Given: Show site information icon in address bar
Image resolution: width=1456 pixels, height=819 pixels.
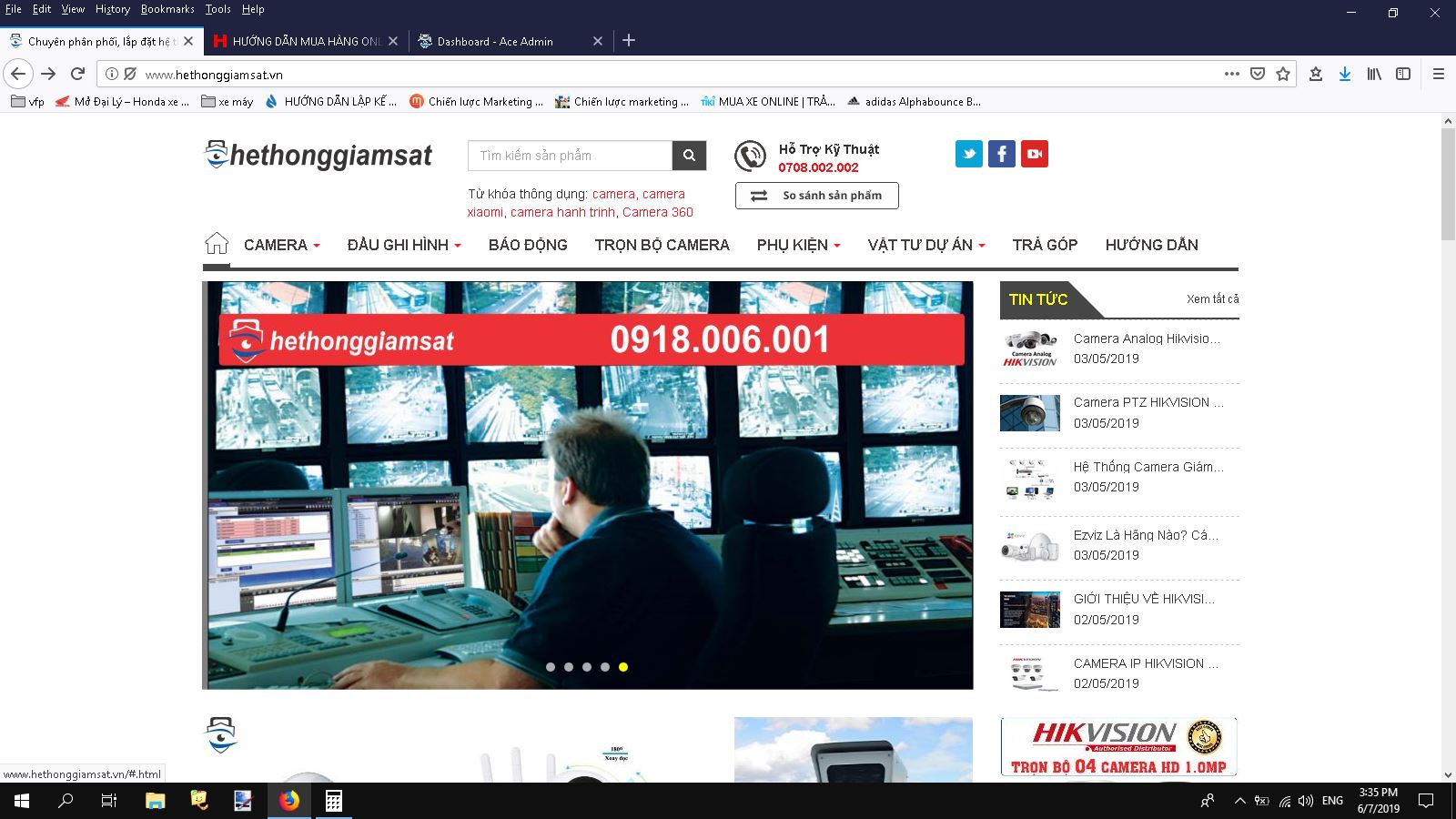Looking at the screenshot, I should pos(112,74).
